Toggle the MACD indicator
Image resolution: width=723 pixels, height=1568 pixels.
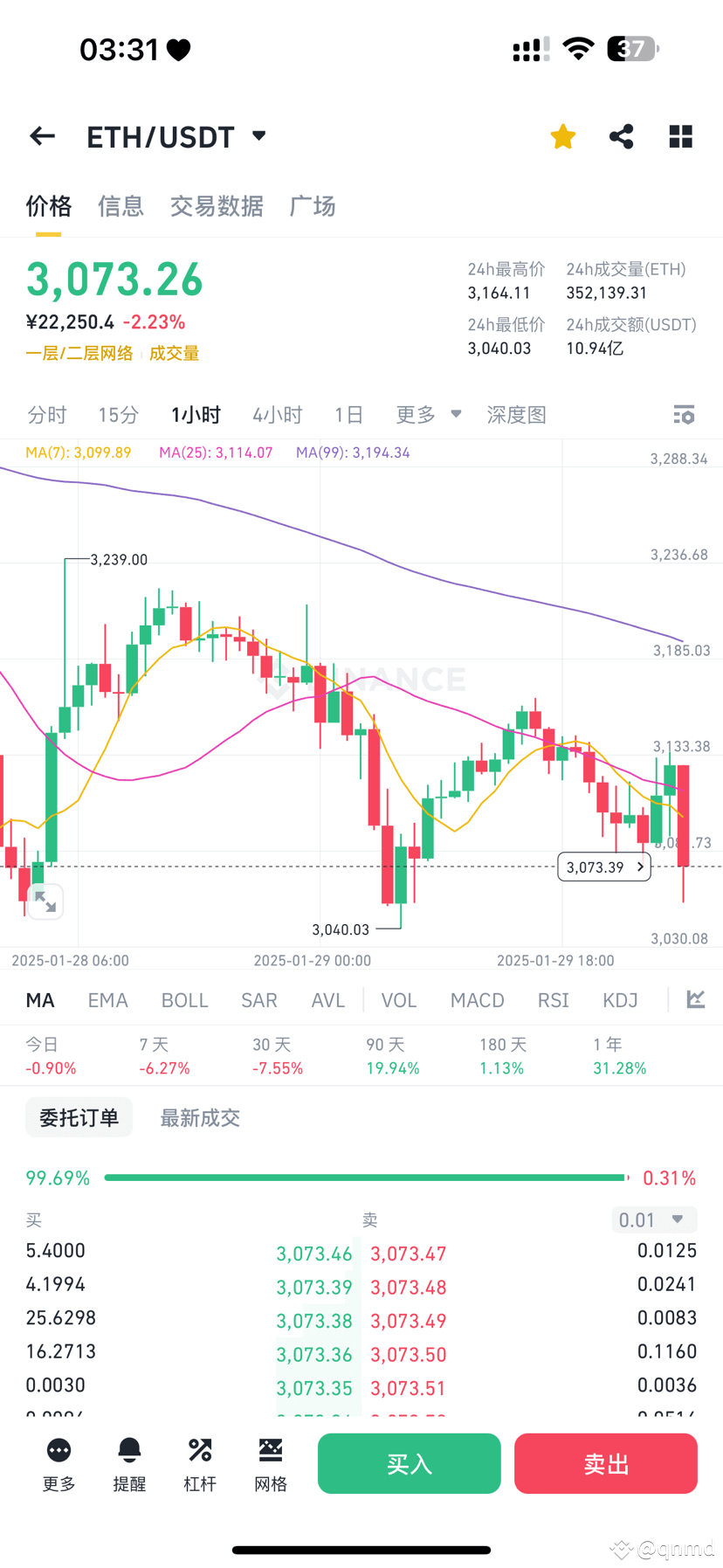pos(477,999)
